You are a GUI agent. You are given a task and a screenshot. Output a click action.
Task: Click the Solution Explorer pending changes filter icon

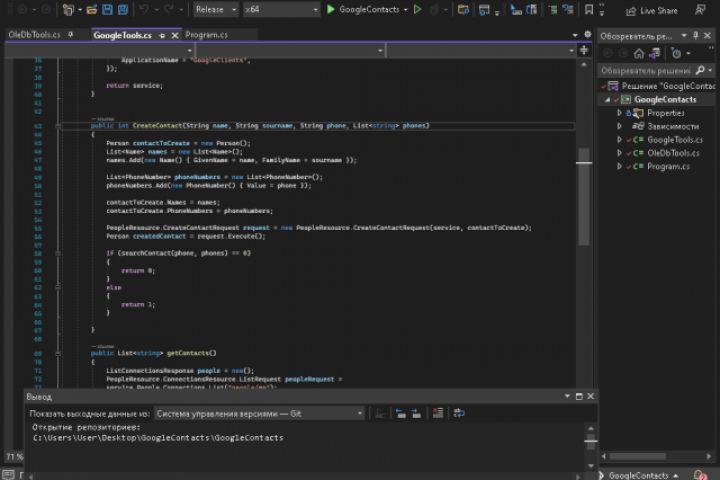[x=676, y=54]
